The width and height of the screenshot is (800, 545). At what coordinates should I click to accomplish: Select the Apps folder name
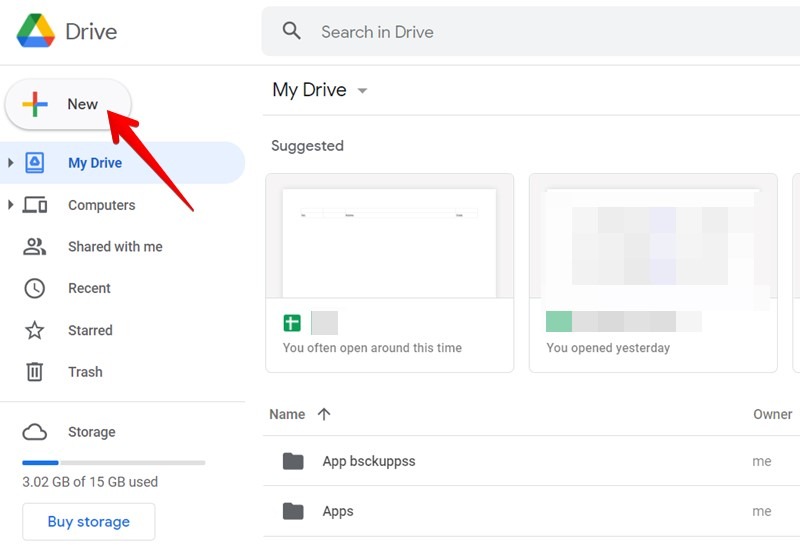pos(338,511)
